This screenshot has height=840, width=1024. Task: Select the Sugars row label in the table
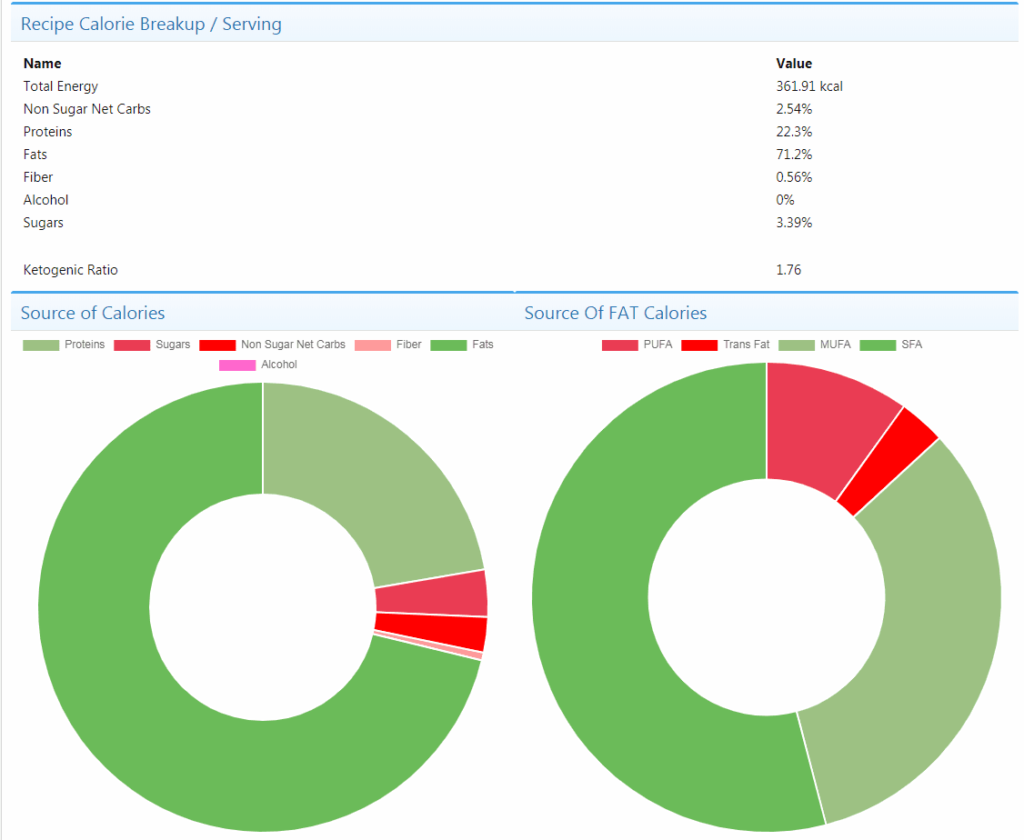pos(43,223)
